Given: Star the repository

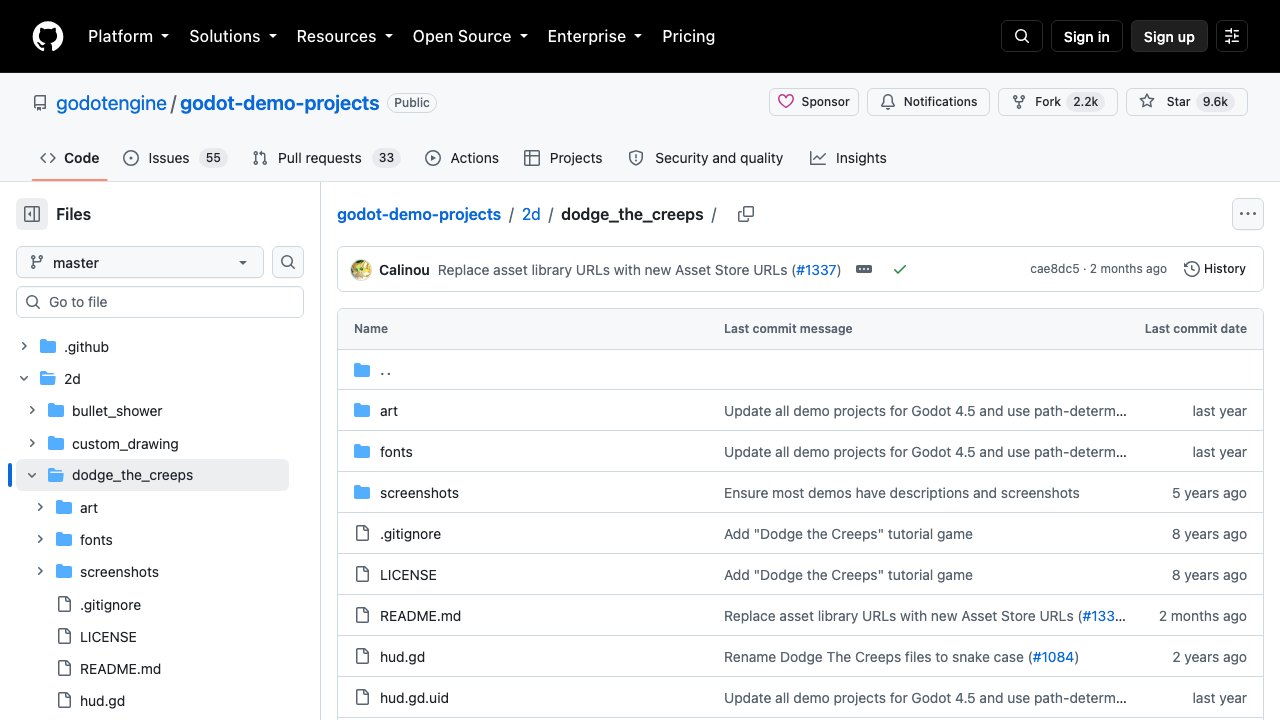Looking at the screenshot, I should point(1187,102).
